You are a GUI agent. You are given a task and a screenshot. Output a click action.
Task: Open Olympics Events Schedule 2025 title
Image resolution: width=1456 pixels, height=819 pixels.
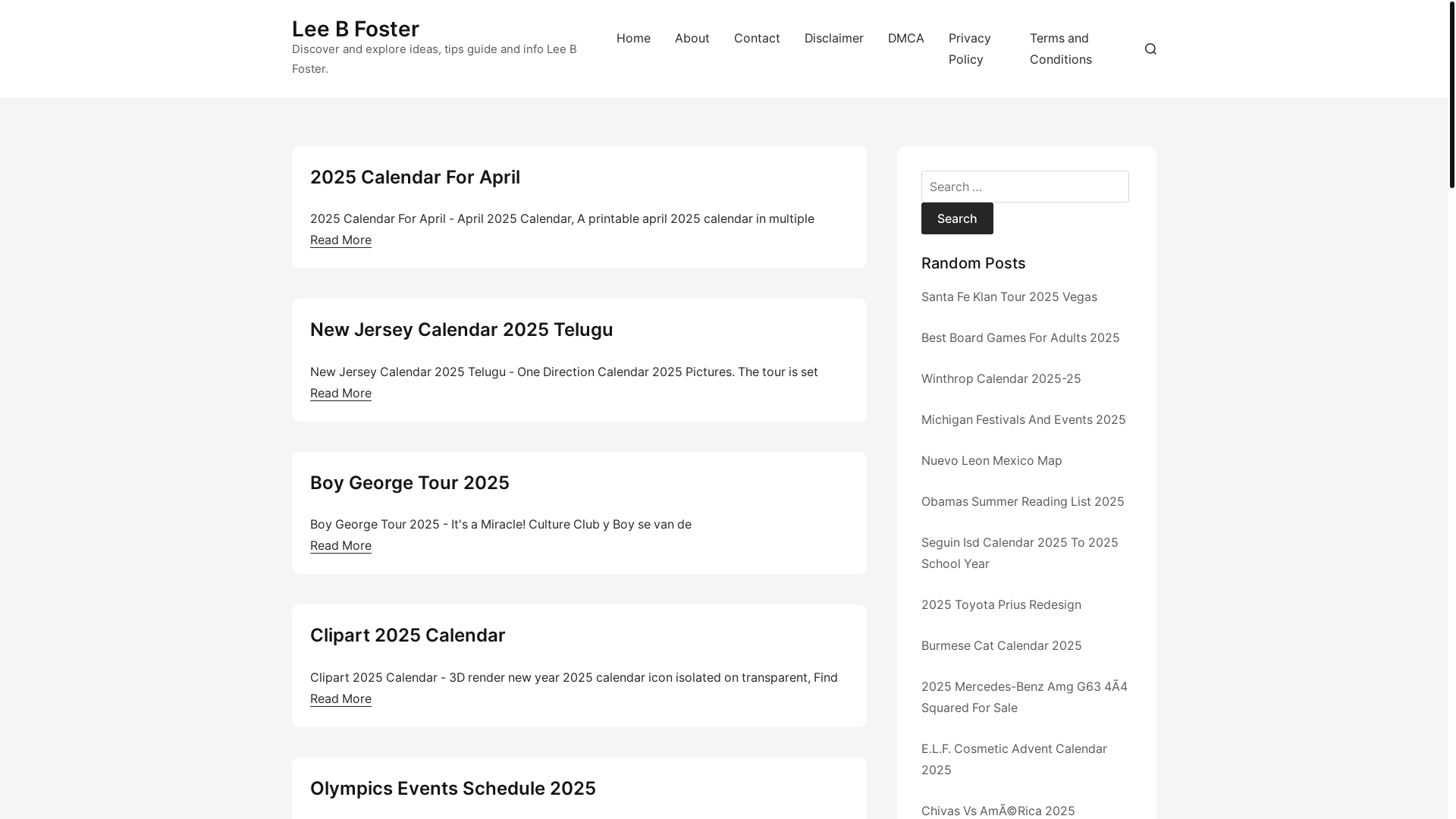point(453,788)
